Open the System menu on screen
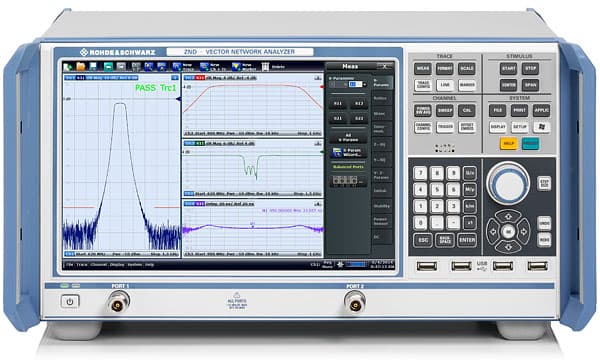Viewport: 600px width, 364px height. pyautogui.click(x=135, y=264)
